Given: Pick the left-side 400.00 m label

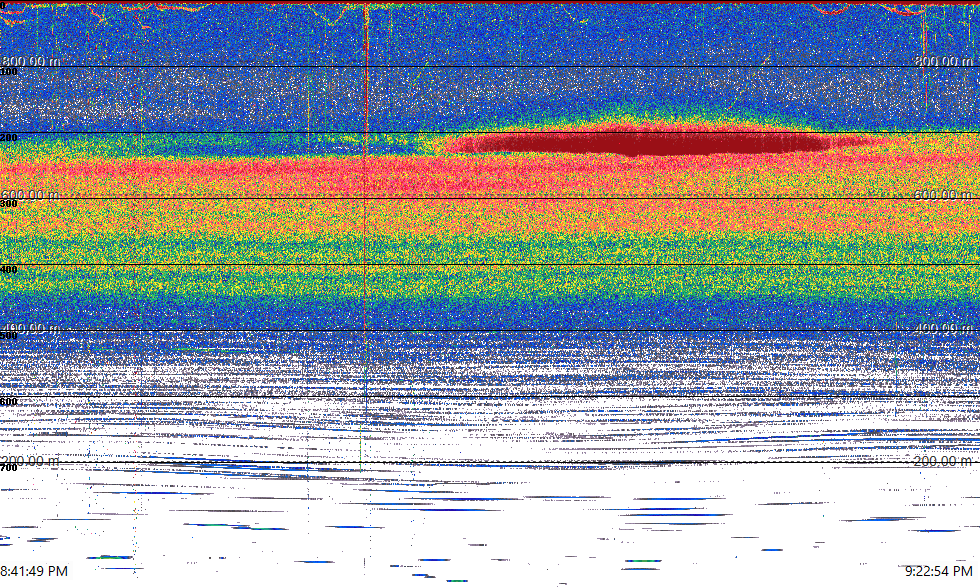Looking at the screenshot, I should pos(31,328).
